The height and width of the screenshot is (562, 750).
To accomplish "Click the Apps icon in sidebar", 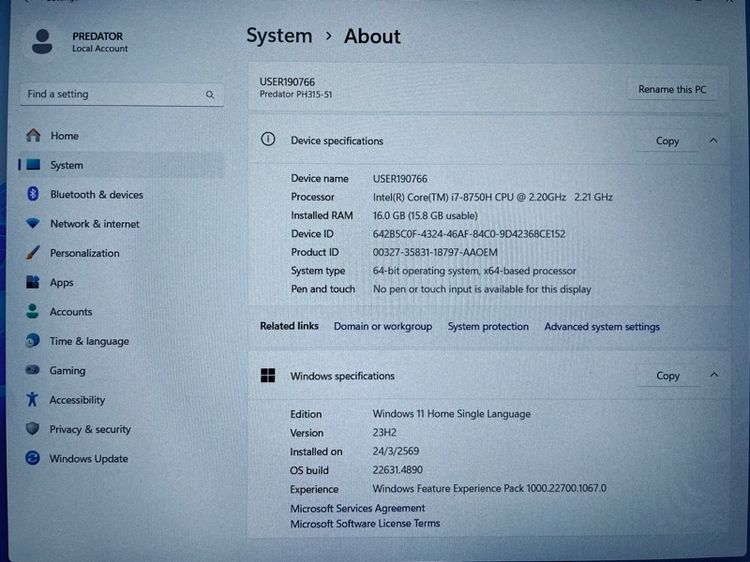I will [x=33, y=283].
